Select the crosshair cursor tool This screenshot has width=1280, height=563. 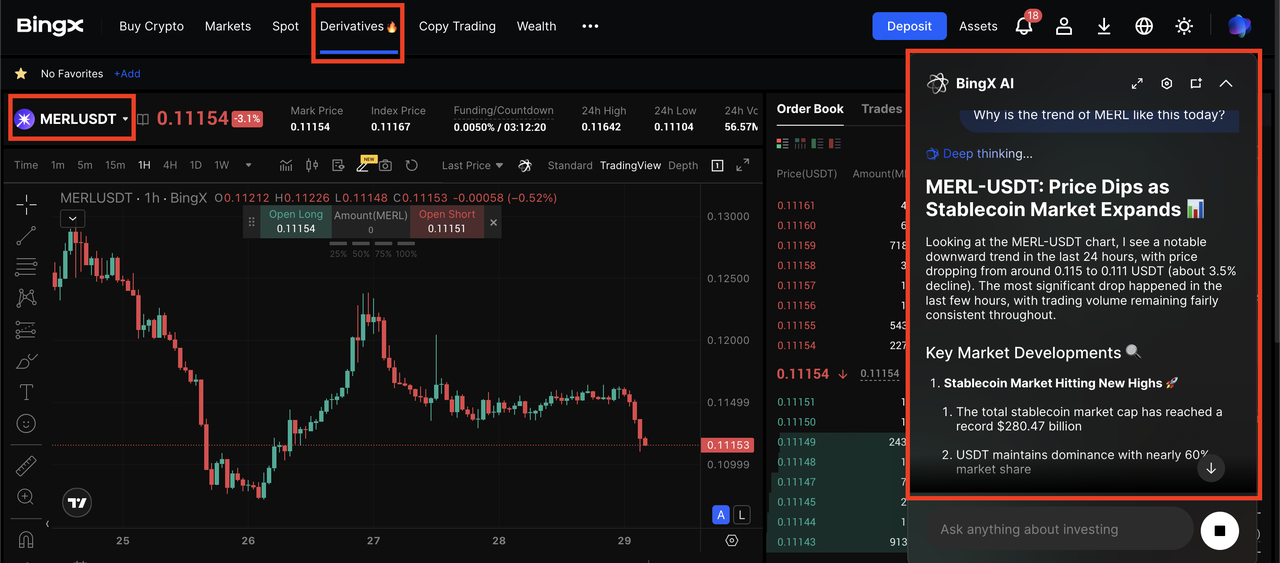(26, 204)
